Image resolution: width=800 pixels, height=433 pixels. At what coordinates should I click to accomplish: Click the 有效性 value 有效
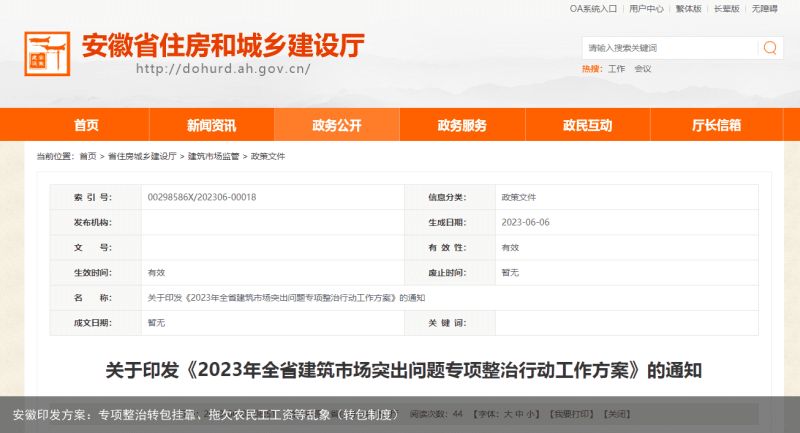pyautogui.click(x=510, y=247)
